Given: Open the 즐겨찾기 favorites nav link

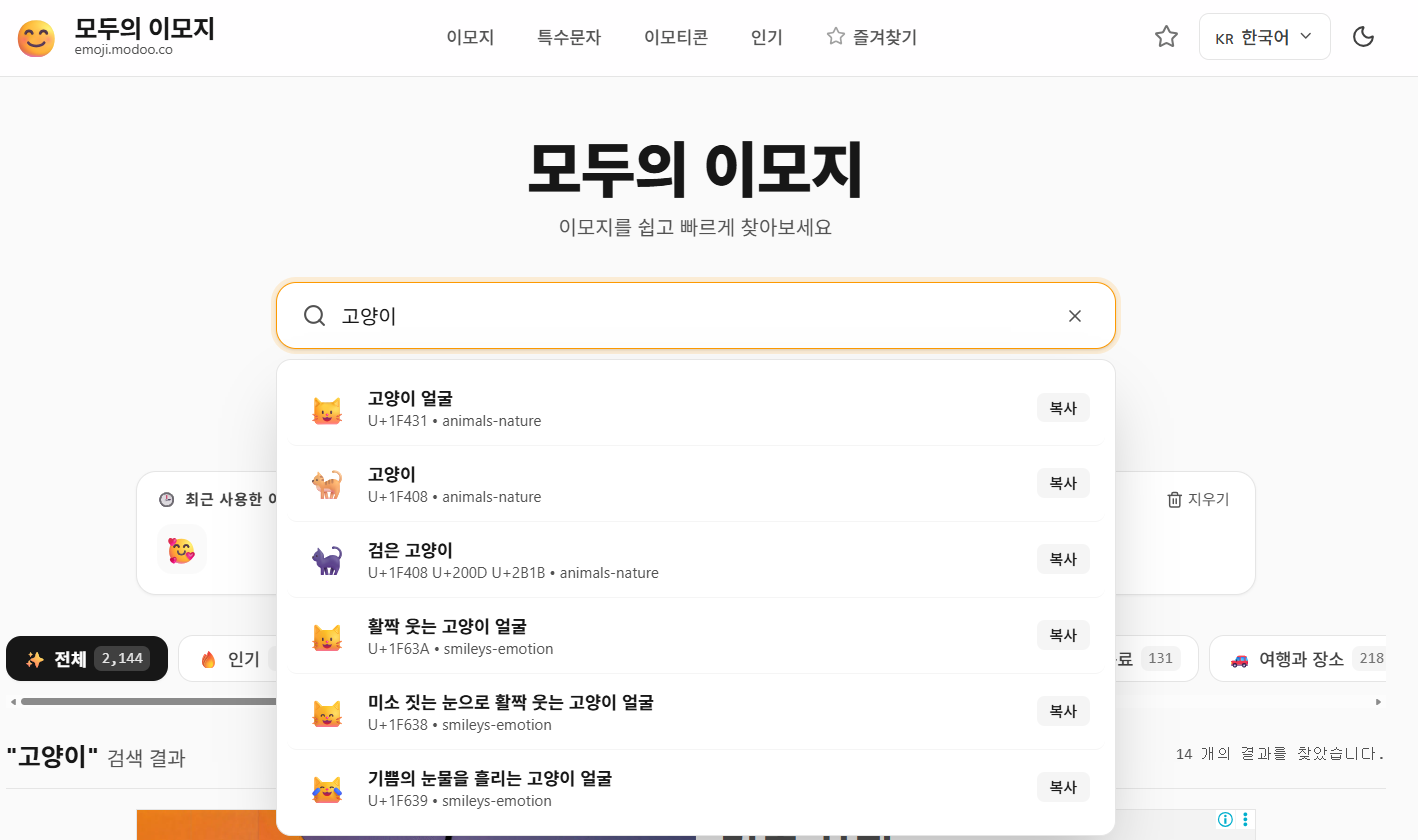Looking at the screenshot, I should [x=871, y=38].
